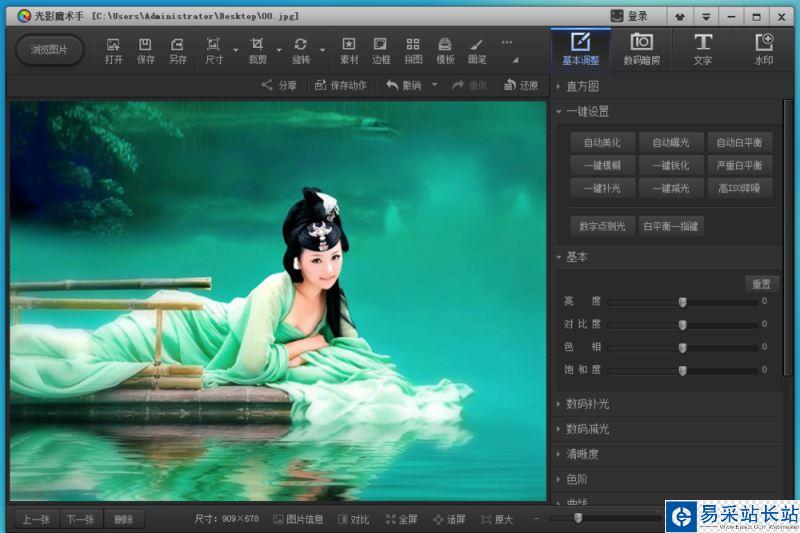800x533 pixels.
Task: Select the 裁剪 (Crop) tool icon
Action: point(257,51)
